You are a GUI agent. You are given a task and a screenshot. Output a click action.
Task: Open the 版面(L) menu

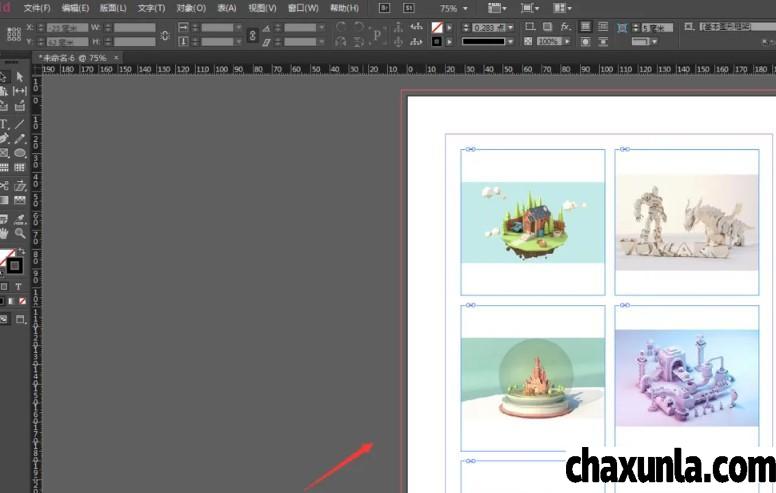(x=113, y=8)
